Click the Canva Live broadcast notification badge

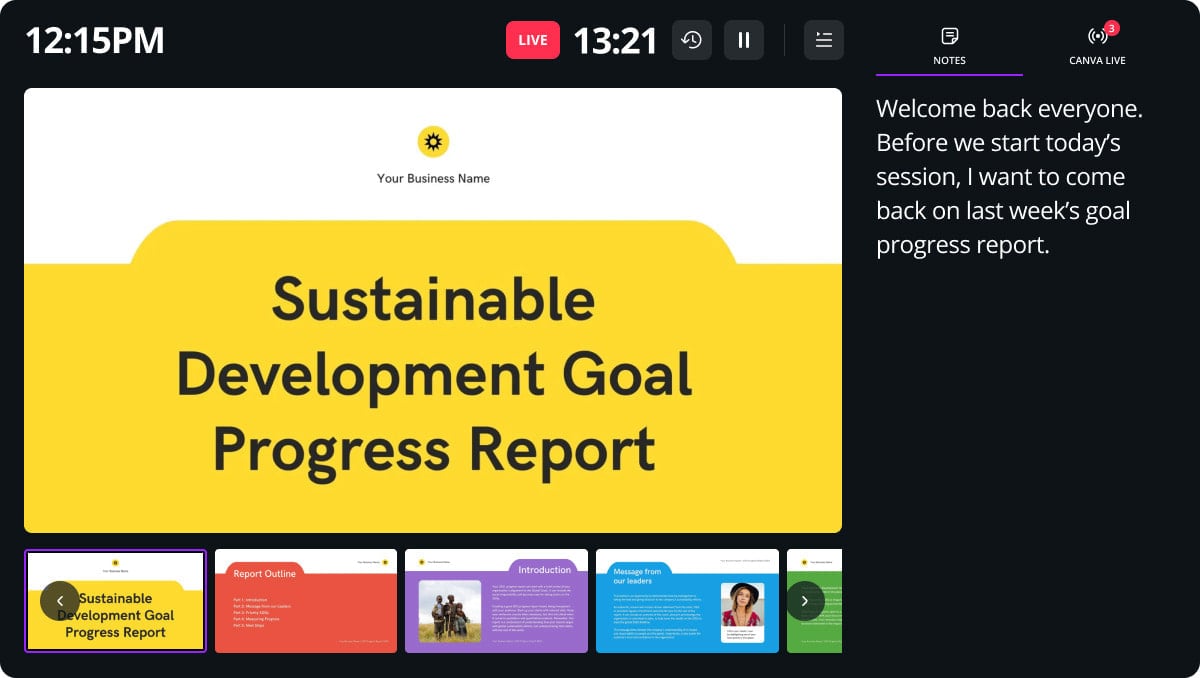coord(1110,27)
